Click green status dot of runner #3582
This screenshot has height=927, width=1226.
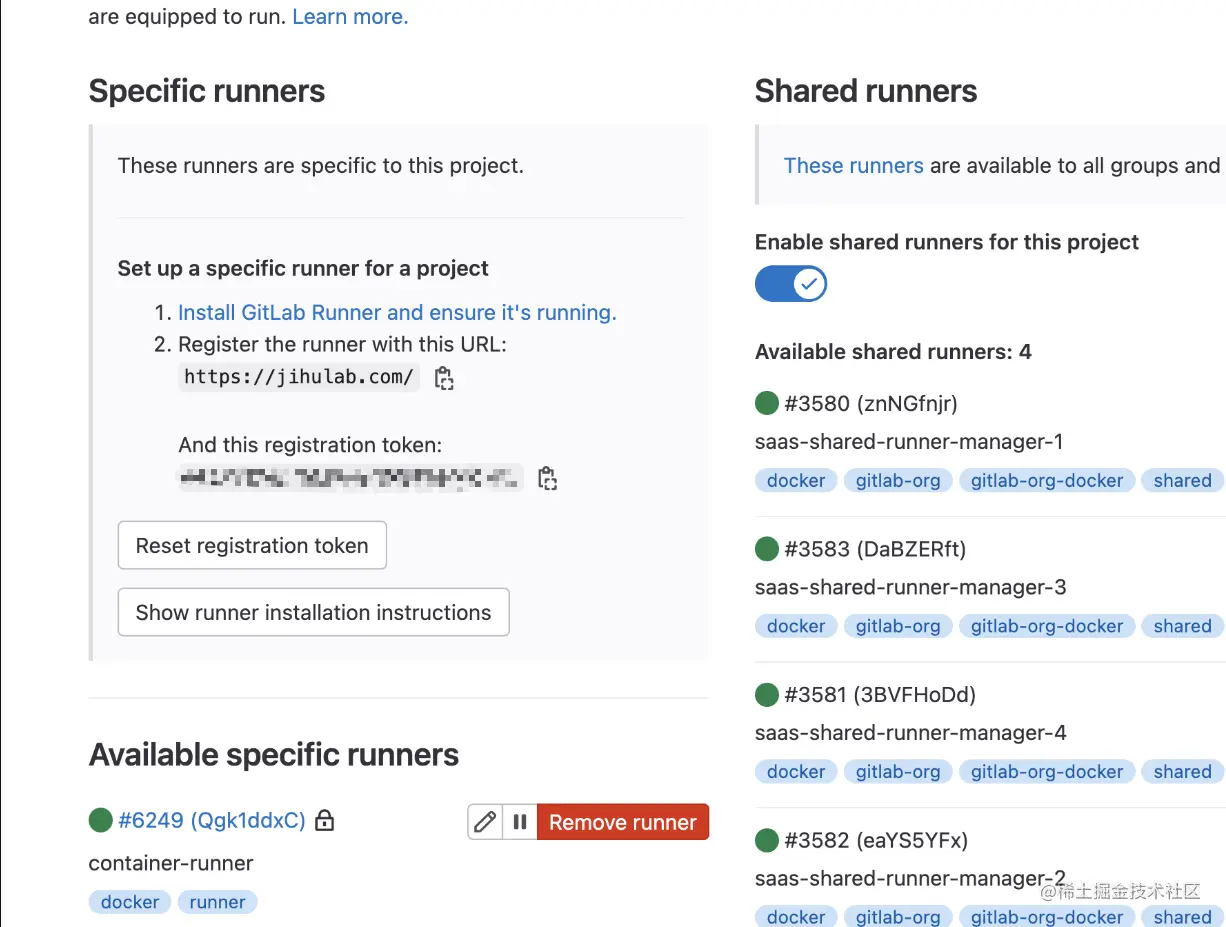[x=767, y=840]
